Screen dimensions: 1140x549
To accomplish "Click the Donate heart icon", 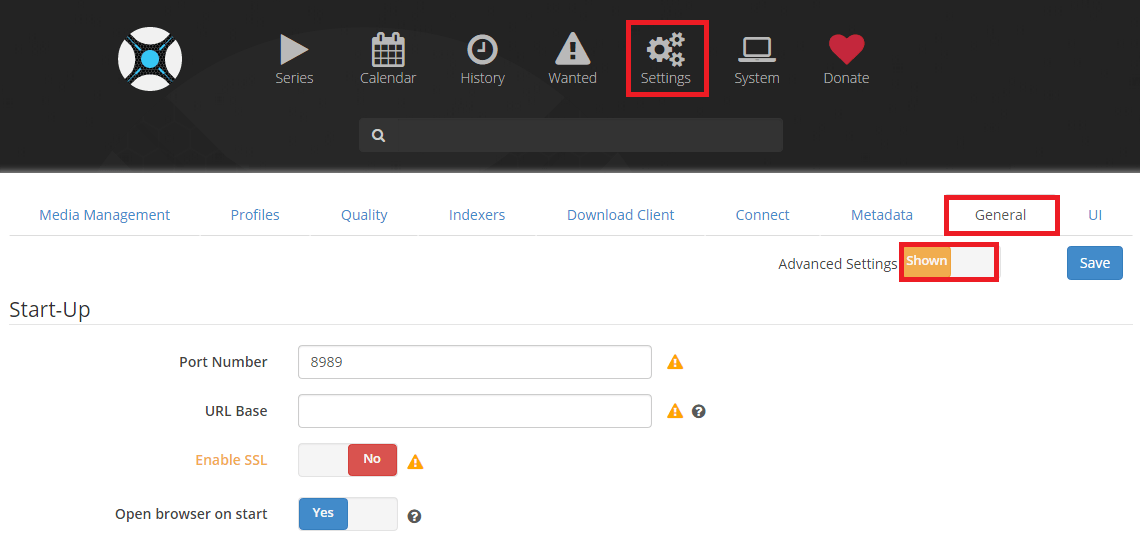I will (x=846, y=50).
